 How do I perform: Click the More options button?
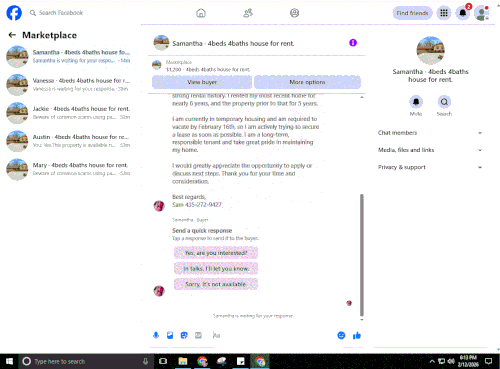pyautogui.click(x=307, y=82)
